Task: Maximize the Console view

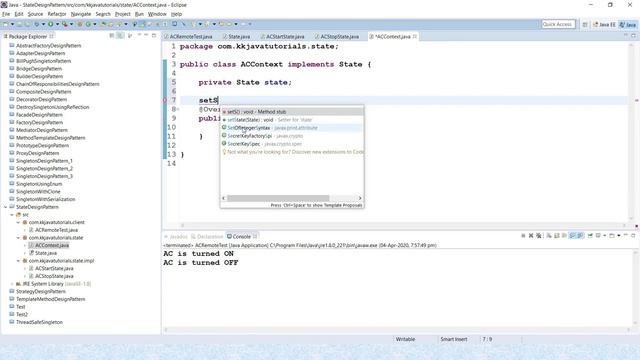Action: click(x=633, y=236)
